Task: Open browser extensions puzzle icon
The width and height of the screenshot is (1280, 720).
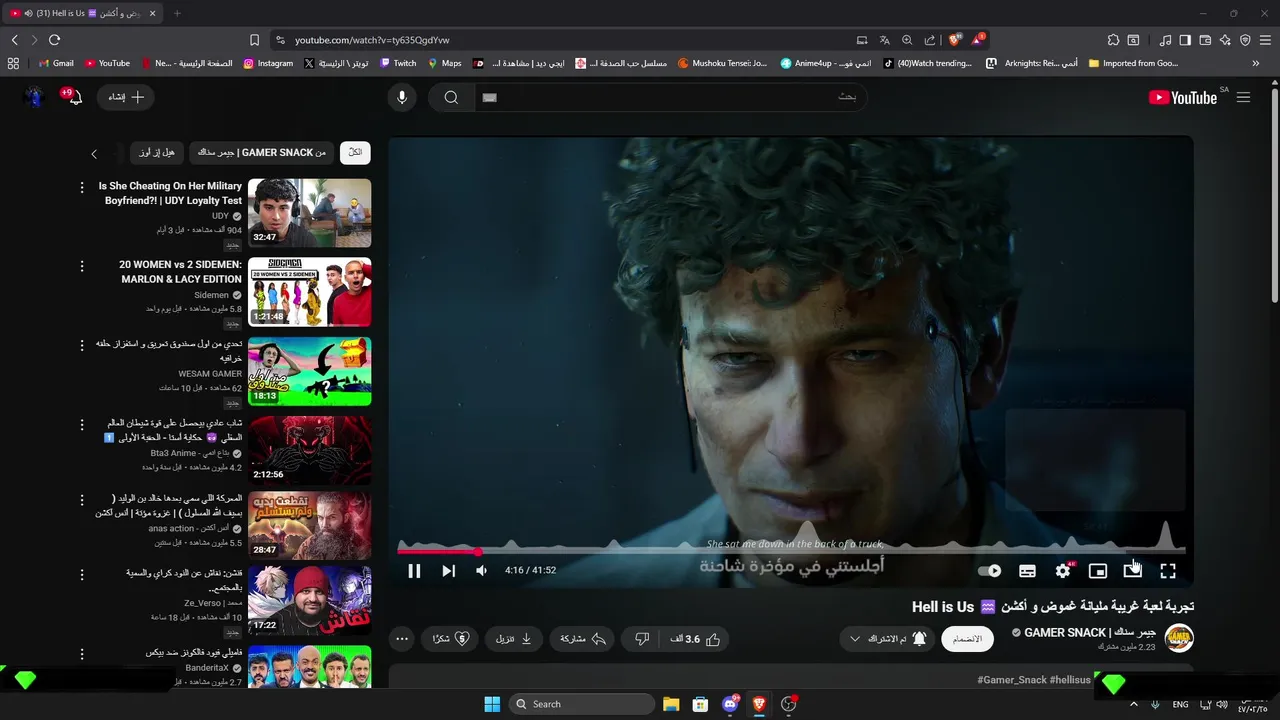Action: 1113,40
